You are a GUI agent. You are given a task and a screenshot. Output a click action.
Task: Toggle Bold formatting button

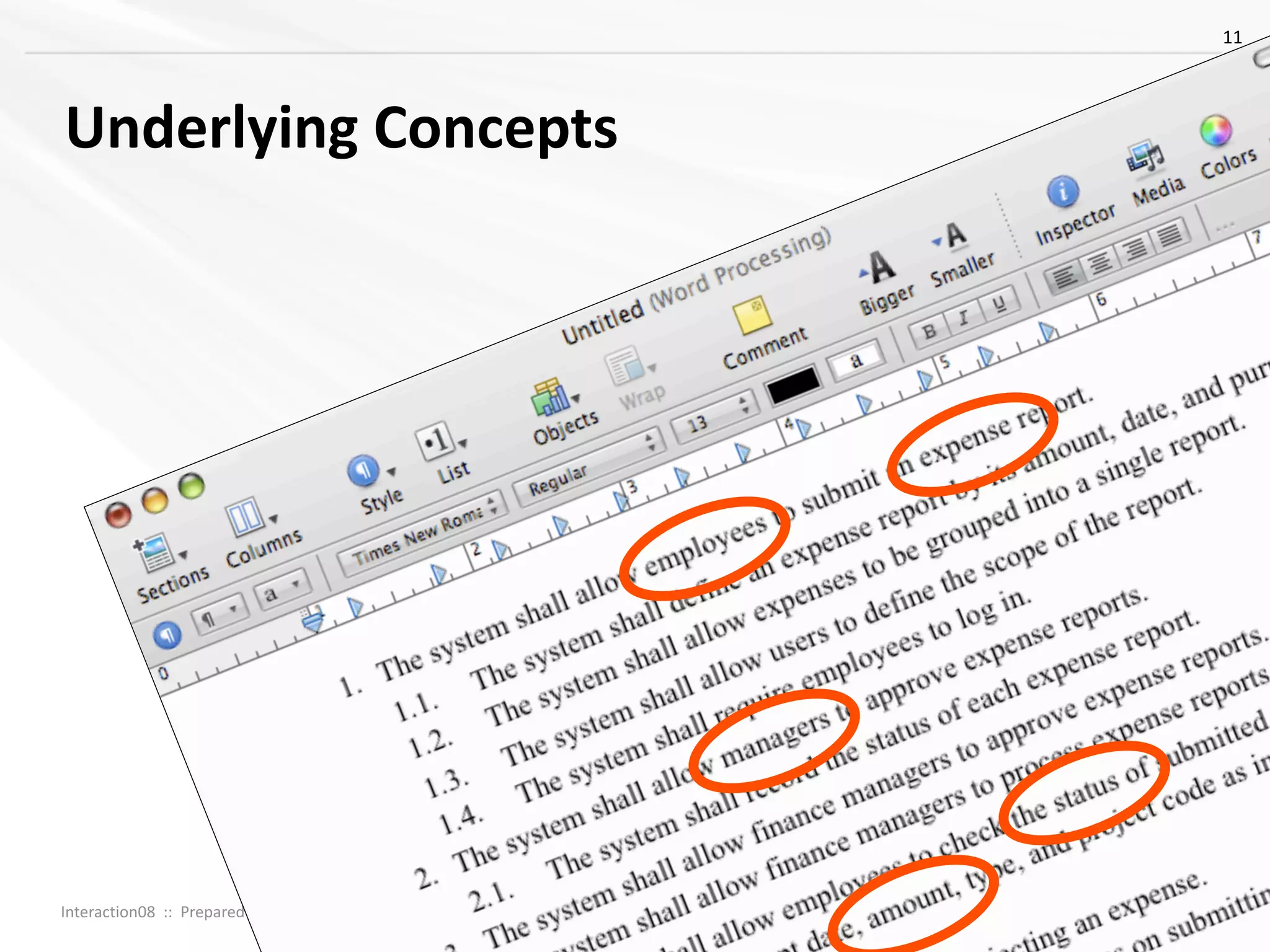coord(929,332)
